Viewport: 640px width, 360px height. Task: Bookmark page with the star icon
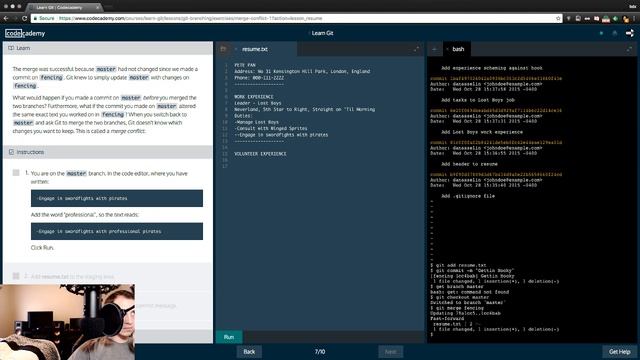pyautogui.click(x=558, y=18)
